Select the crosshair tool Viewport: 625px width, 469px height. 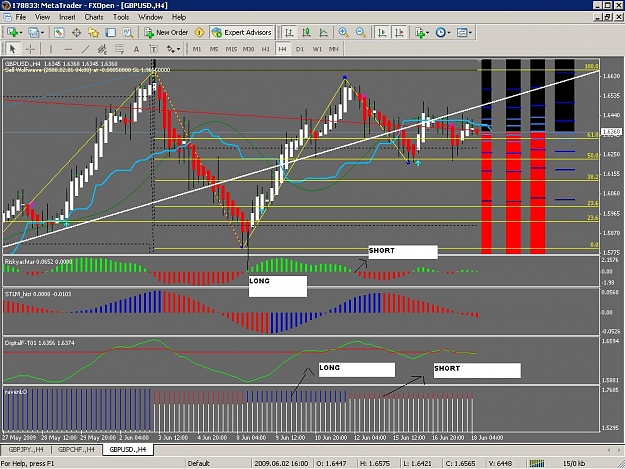point(30,49)
